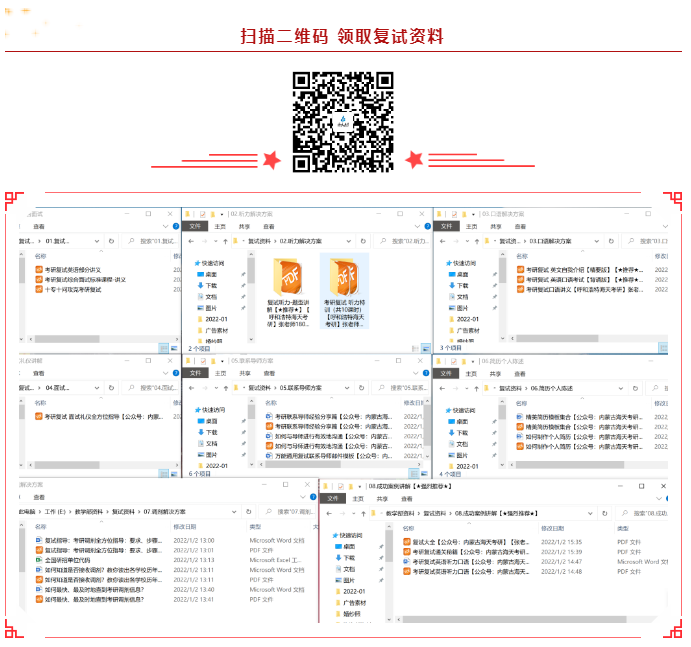691x647 pixels.
Task: Click the help icon in the 01.复试 window
Action: click(176, 226)
